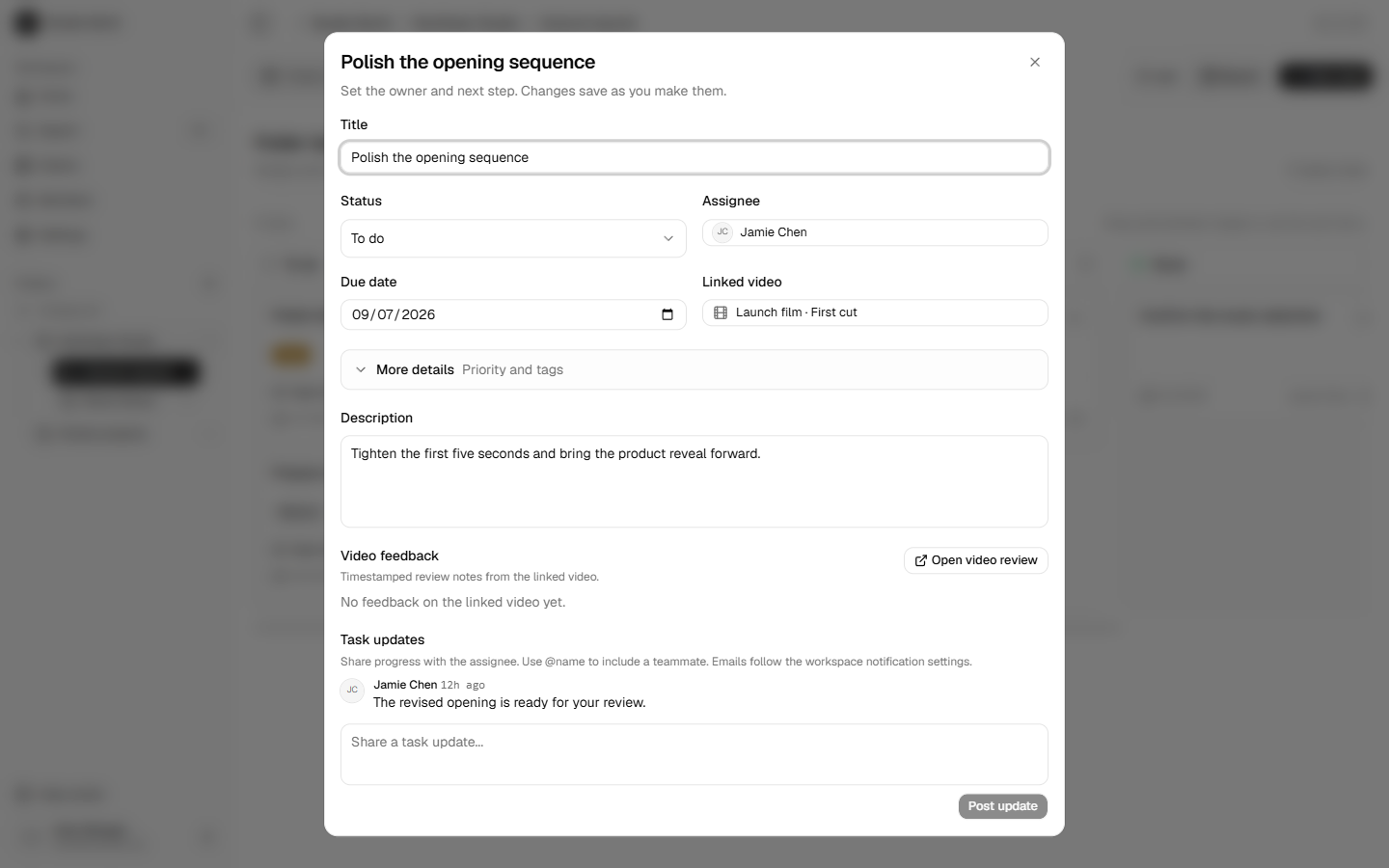Click the Post update button

coord(1003,806)
